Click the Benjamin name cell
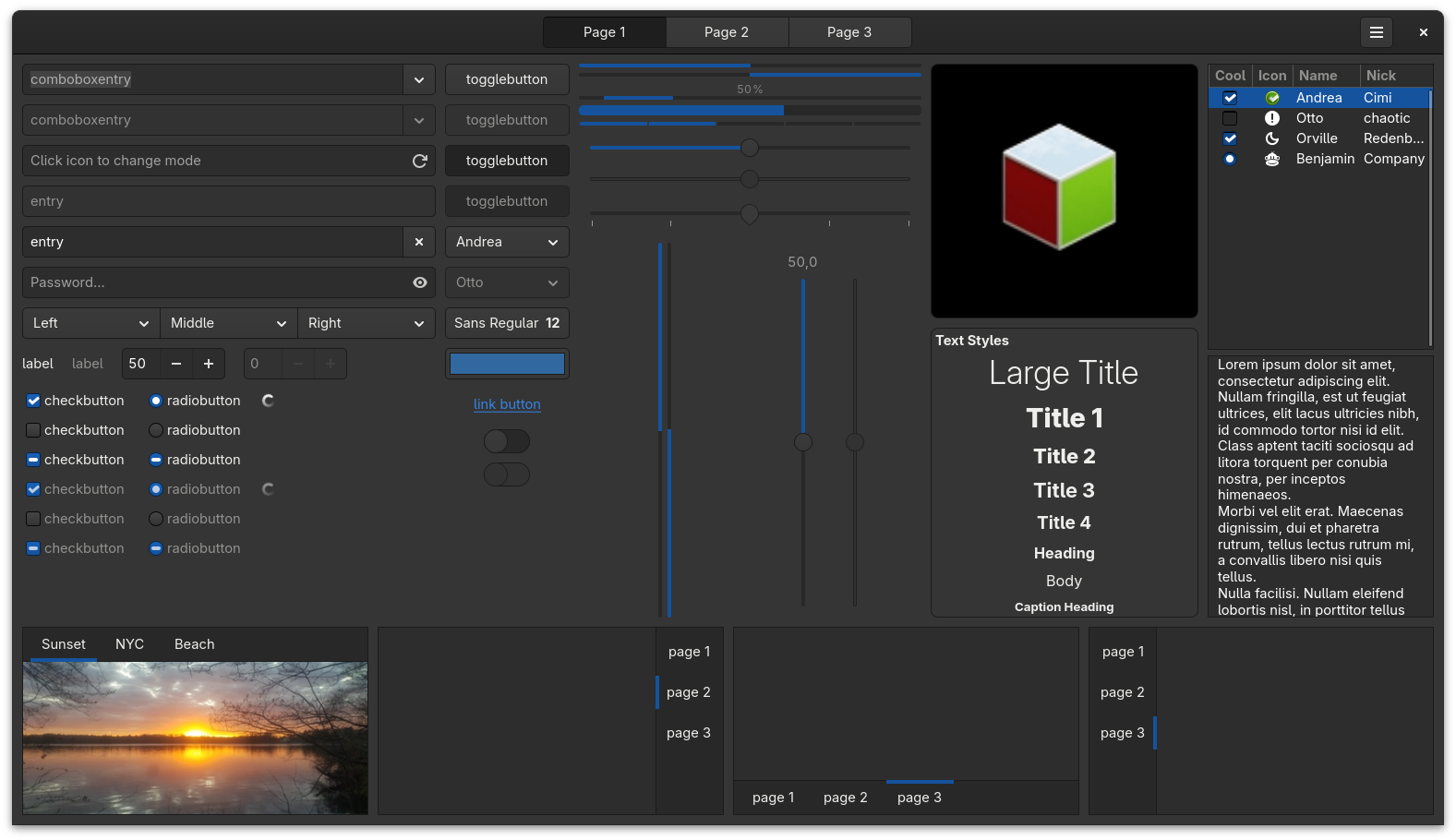 (1325, 159)
